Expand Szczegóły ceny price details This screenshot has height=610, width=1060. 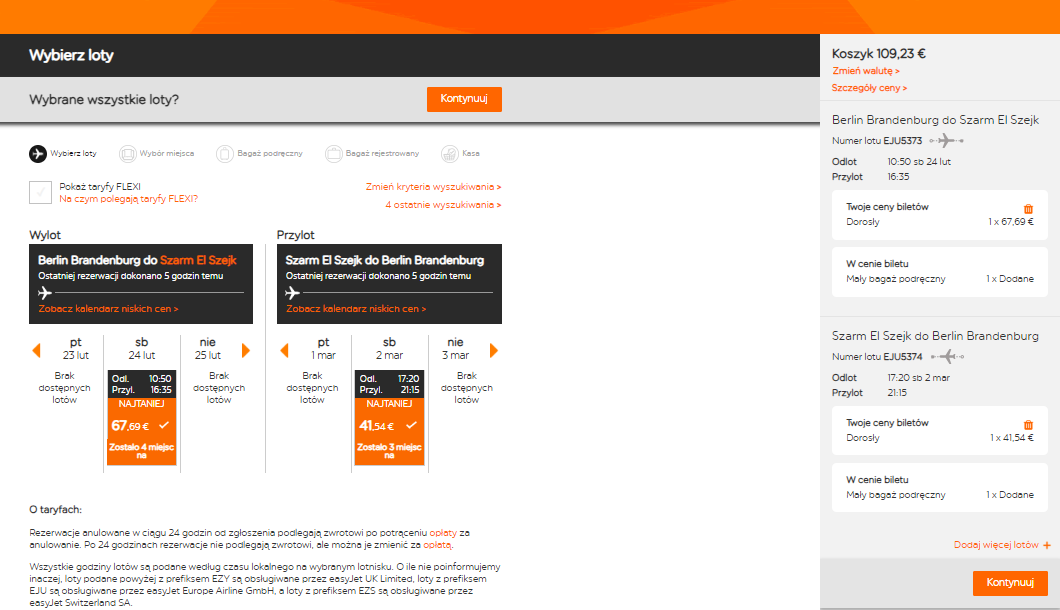pyautogui.click(x=869, y=88)
